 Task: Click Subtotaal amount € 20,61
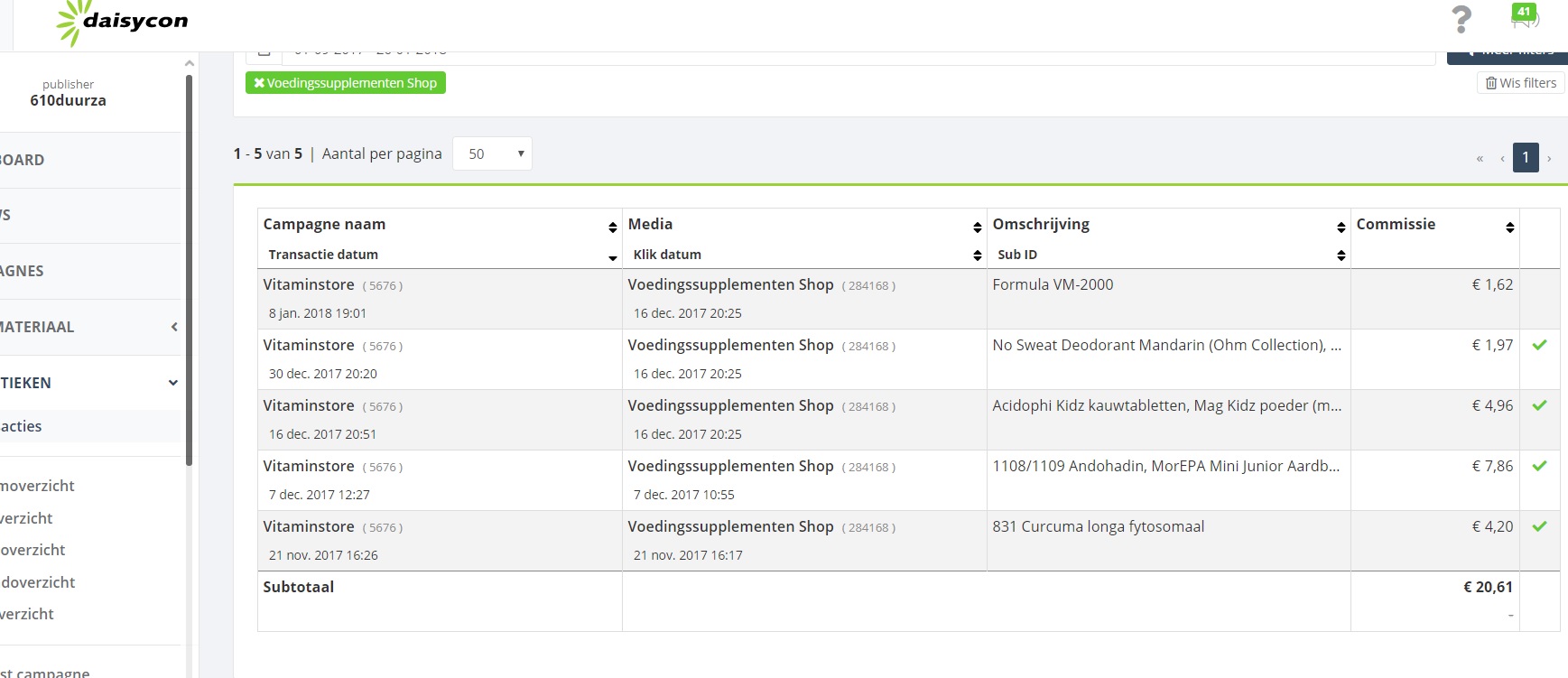(1488, 587)
